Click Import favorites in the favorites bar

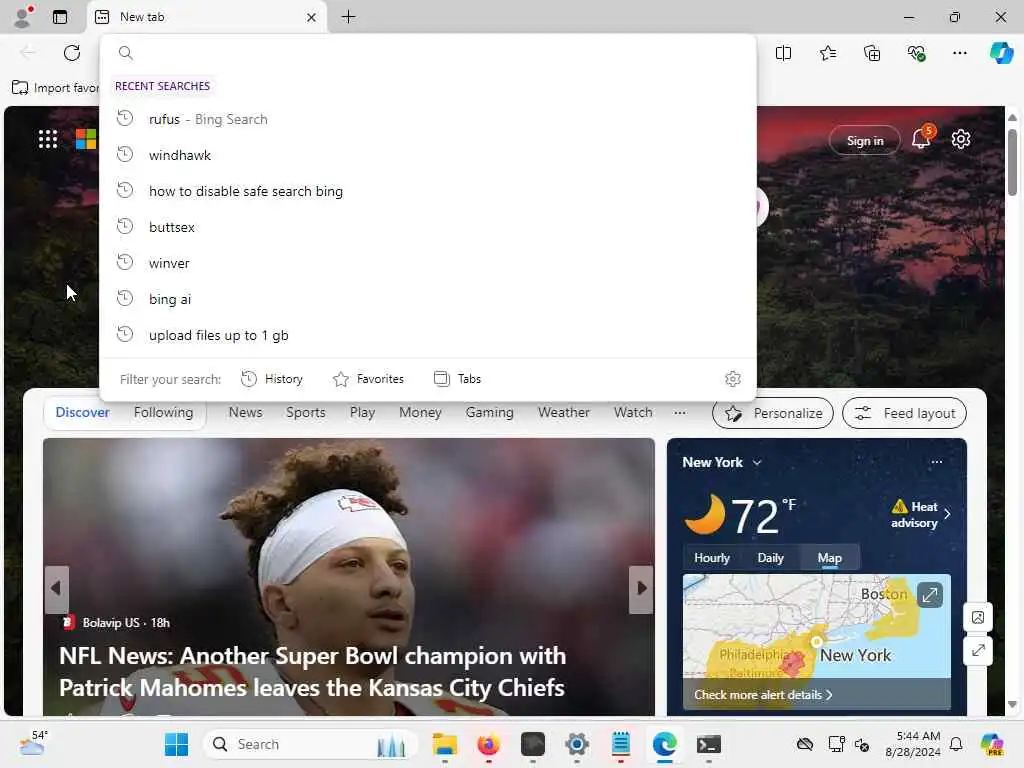coord(56,88)
